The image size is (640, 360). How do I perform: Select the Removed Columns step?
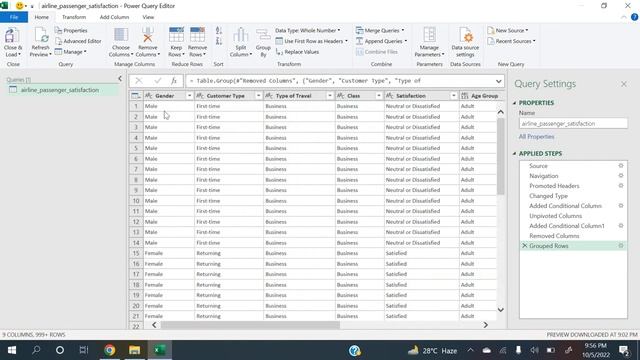point(554,236)
